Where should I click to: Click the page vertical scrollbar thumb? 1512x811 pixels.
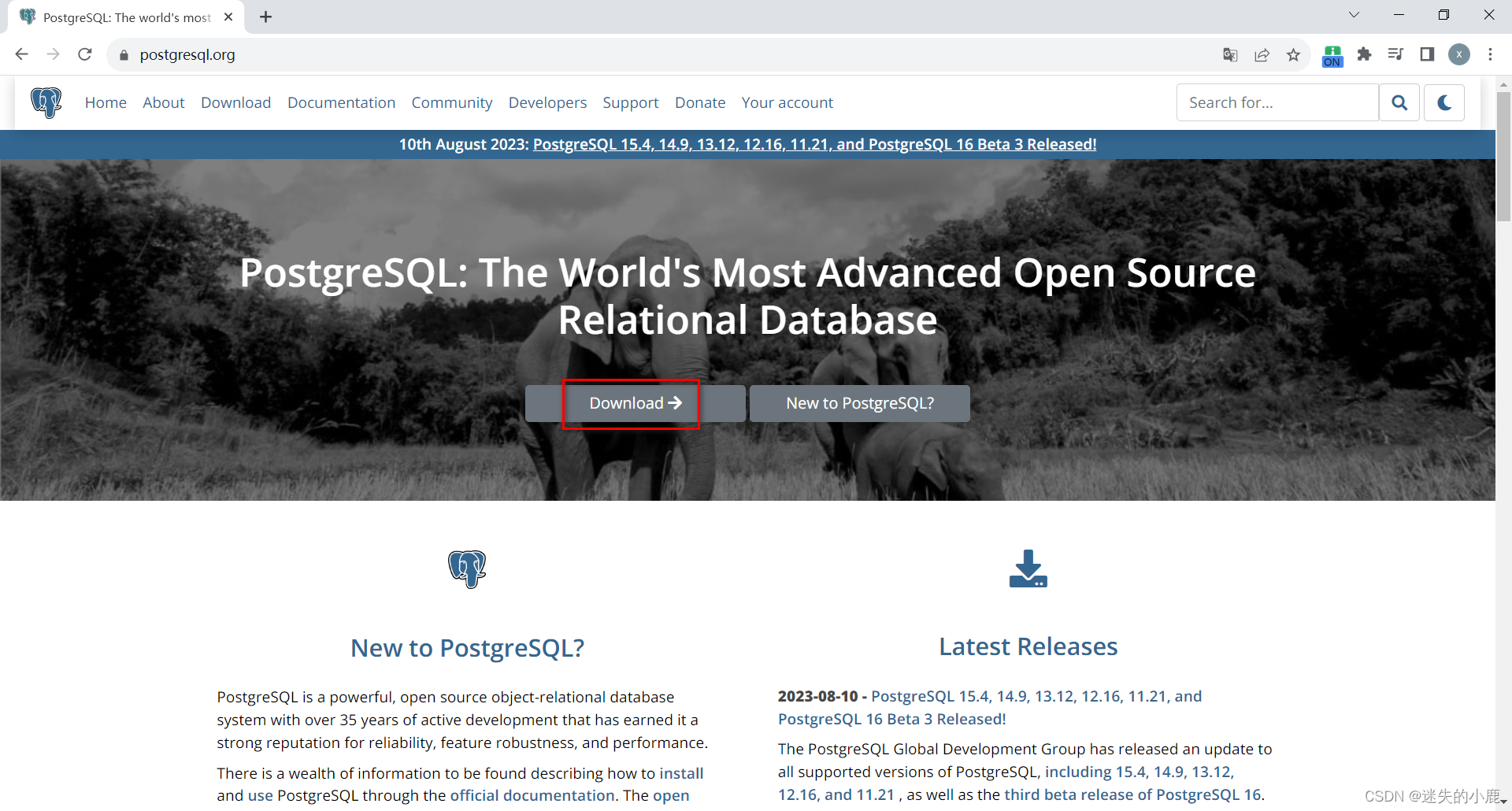(1503, 156)
